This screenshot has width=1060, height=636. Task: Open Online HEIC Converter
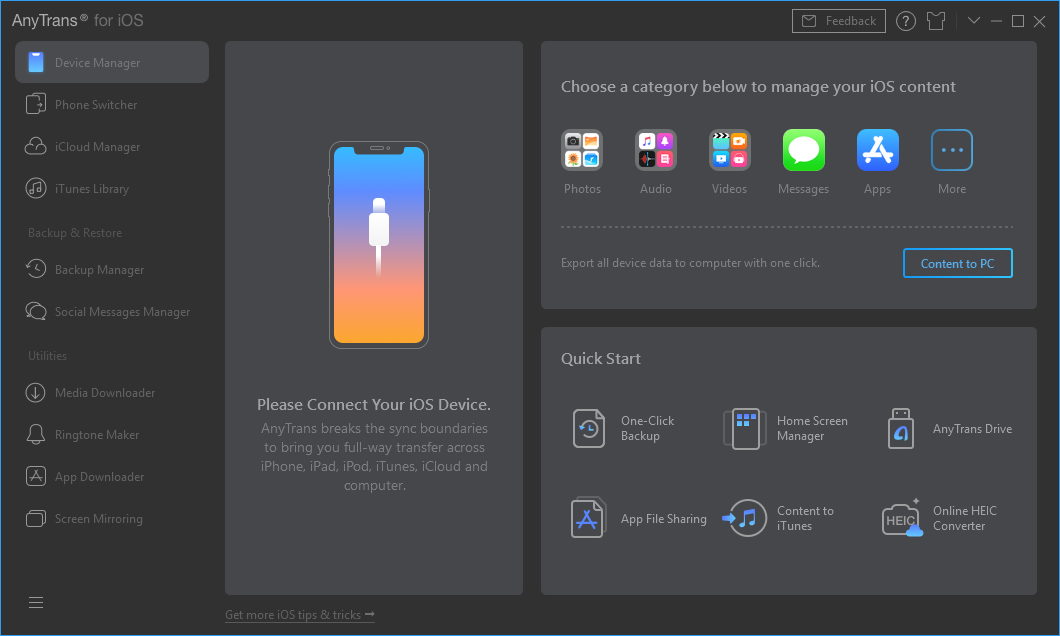coord(940,518)
